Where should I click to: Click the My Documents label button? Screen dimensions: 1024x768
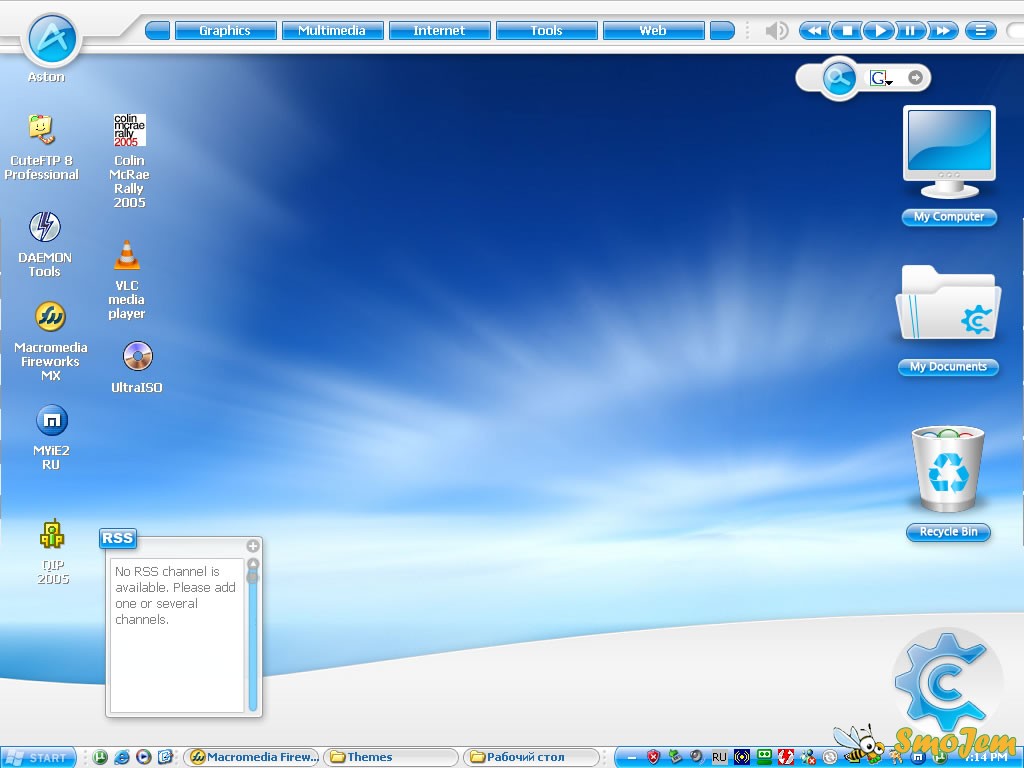click(x=948, y=367)
